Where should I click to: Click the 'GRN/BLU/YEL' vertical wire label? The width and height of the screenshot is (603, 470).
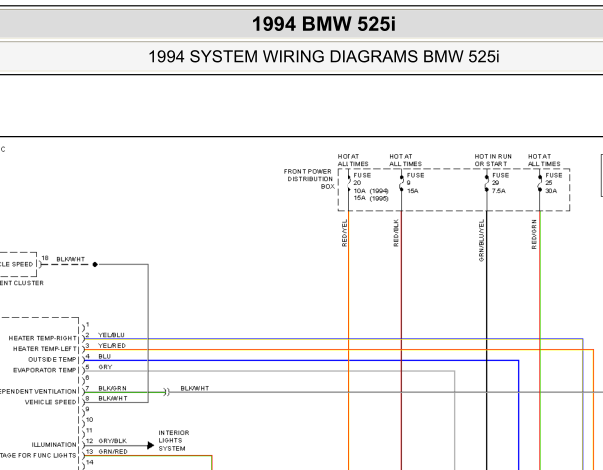coord(481,241)
